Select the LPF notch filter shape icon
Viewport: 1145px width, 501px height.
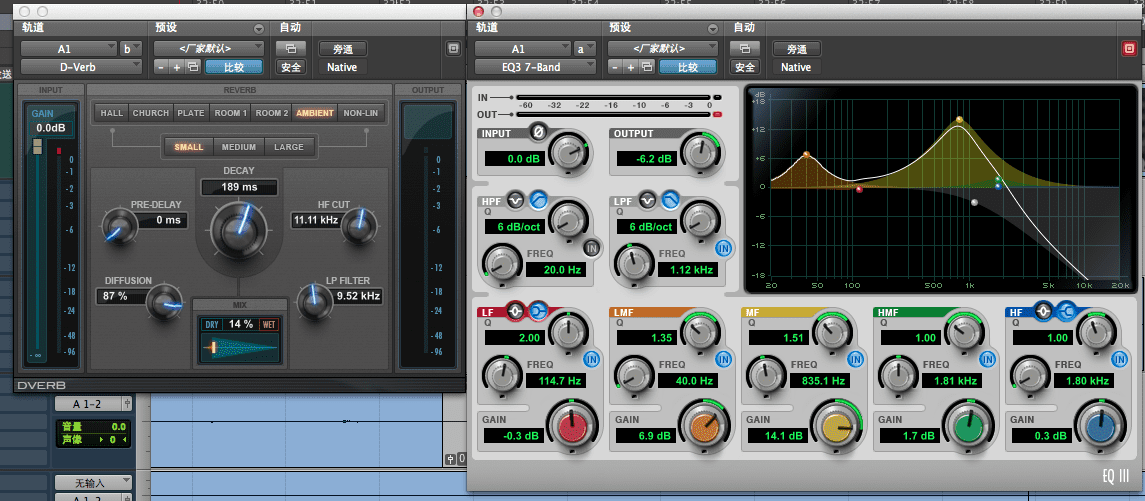pos(648,199)
